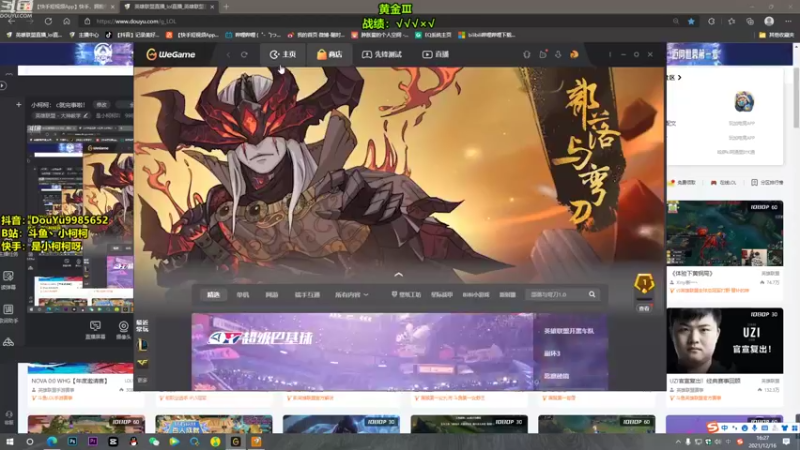Select the 单机 category tab
Screen dimensions: 800x450
tap(243, 294)
